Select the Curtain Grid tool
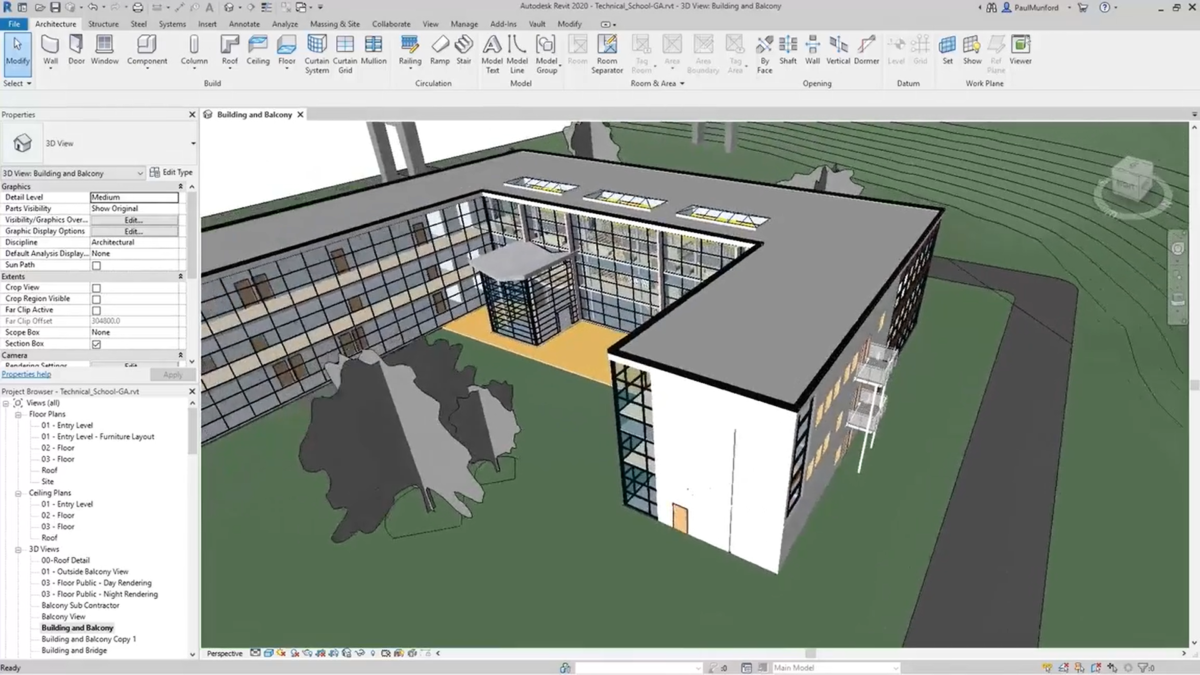The width and height of the screenshot is (1200, 675). [345, 51]
